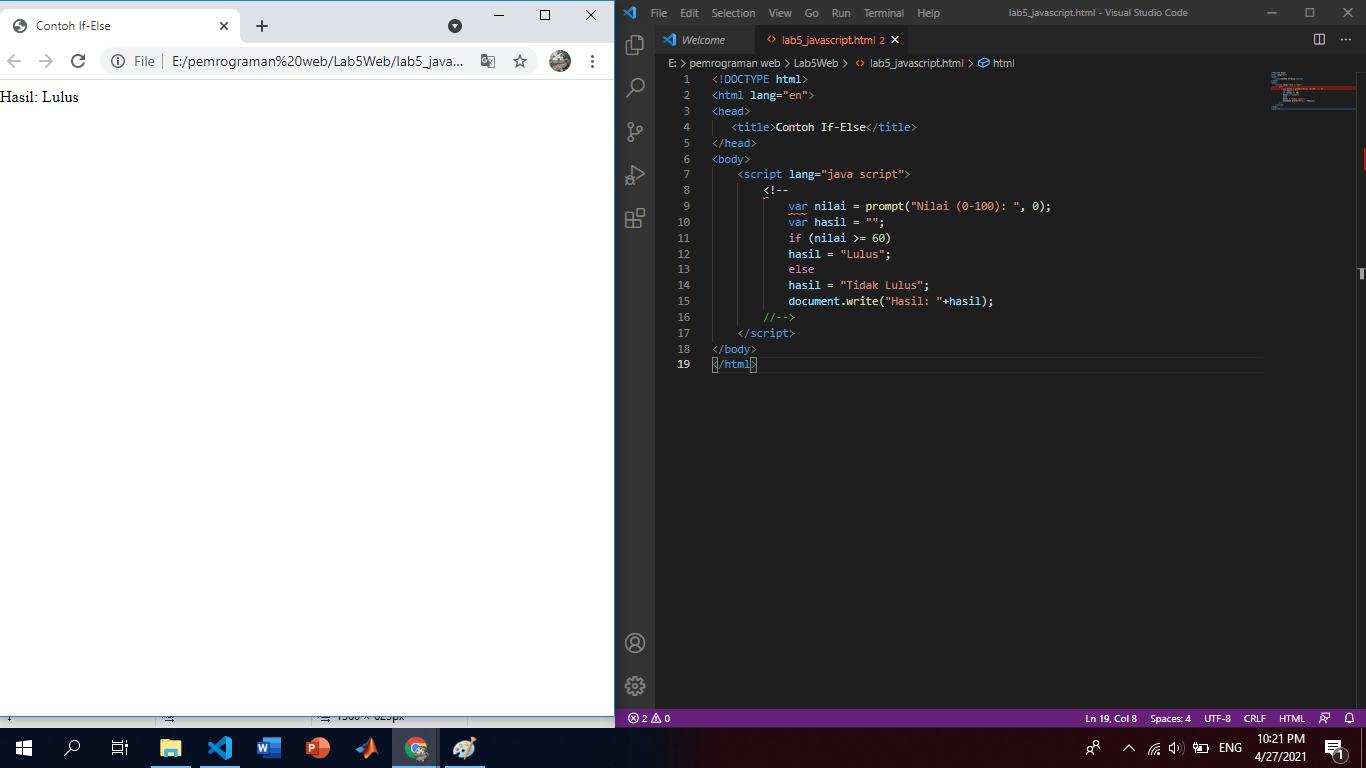Screen dimensions: 1366x768
Task: Click the Accounts icon in the activity bar
Action: pos(635,643)
